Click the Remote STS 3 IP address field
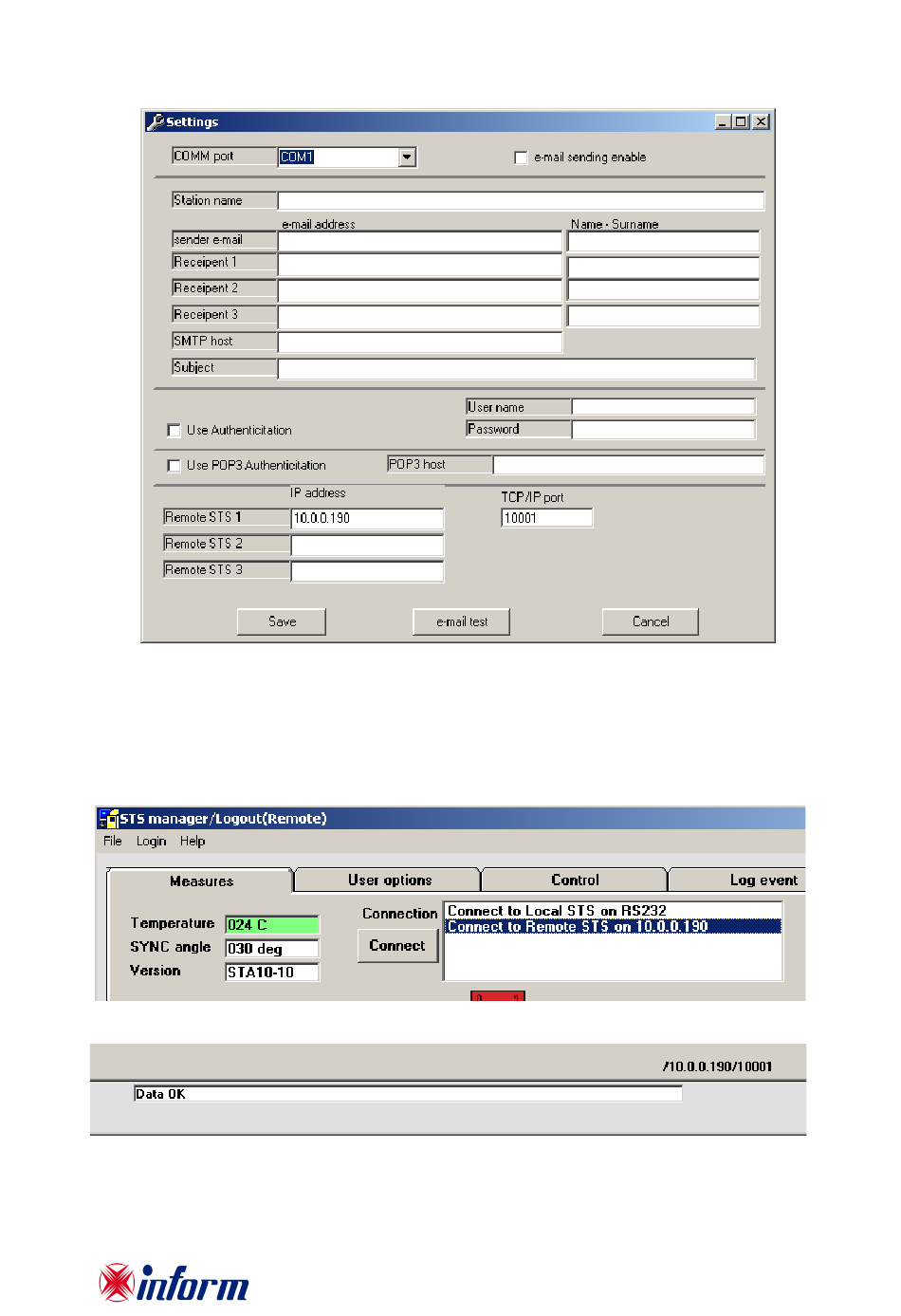The width and height of the screenshot is (901, 1316). coord(367,571)
